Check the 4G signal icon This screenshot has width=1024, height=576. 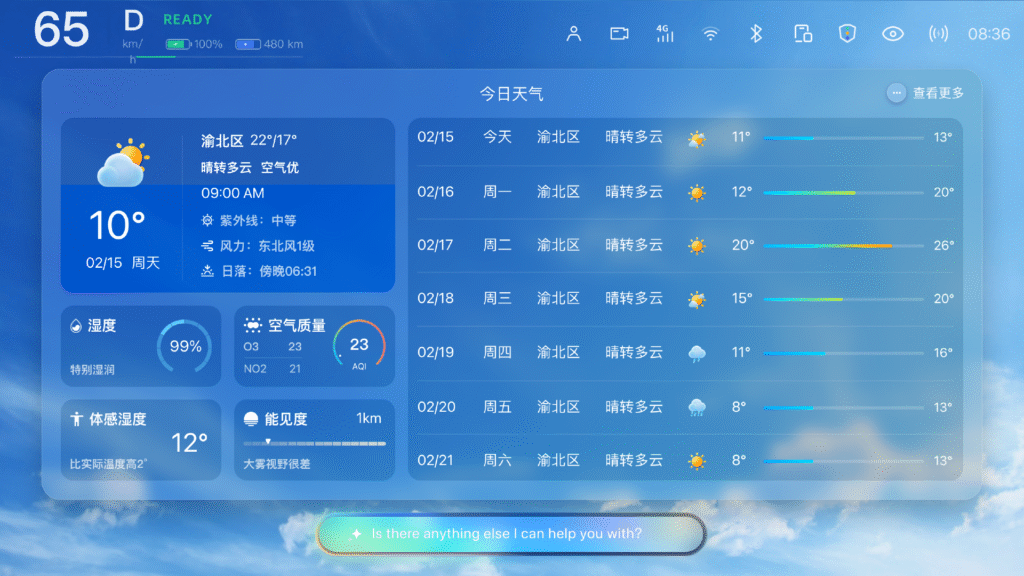click(665, 34)
